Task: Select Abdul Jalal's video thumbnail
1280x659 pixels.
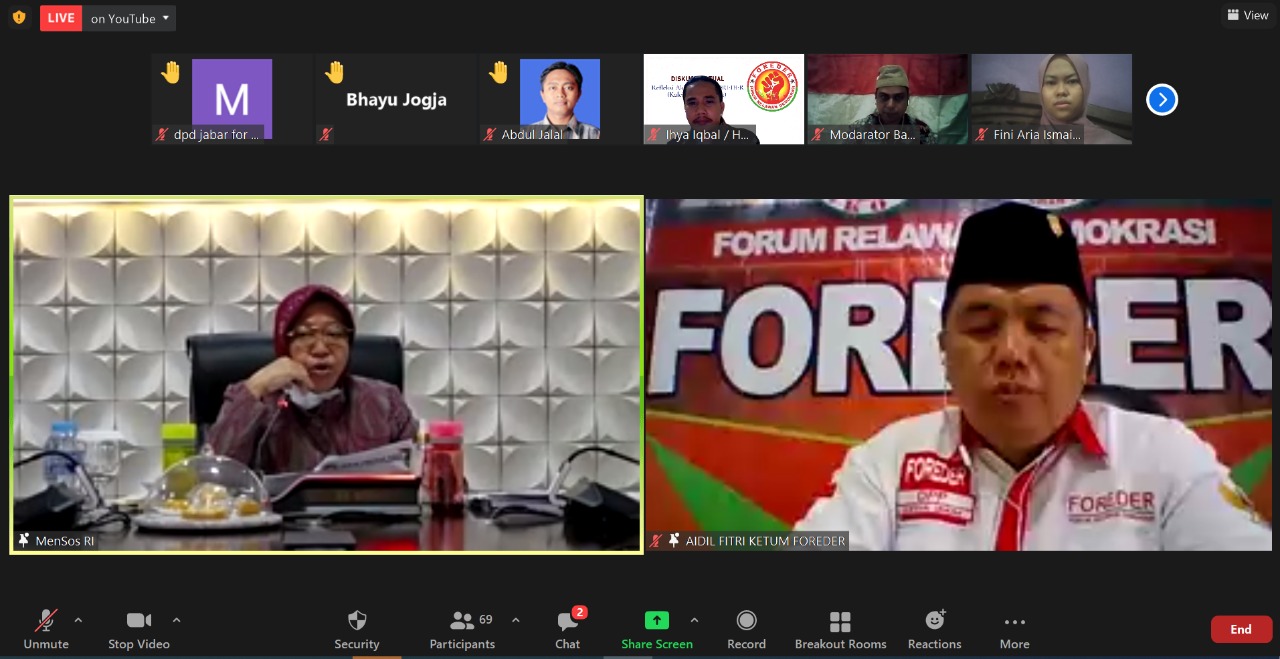Action: coord(560,99)
